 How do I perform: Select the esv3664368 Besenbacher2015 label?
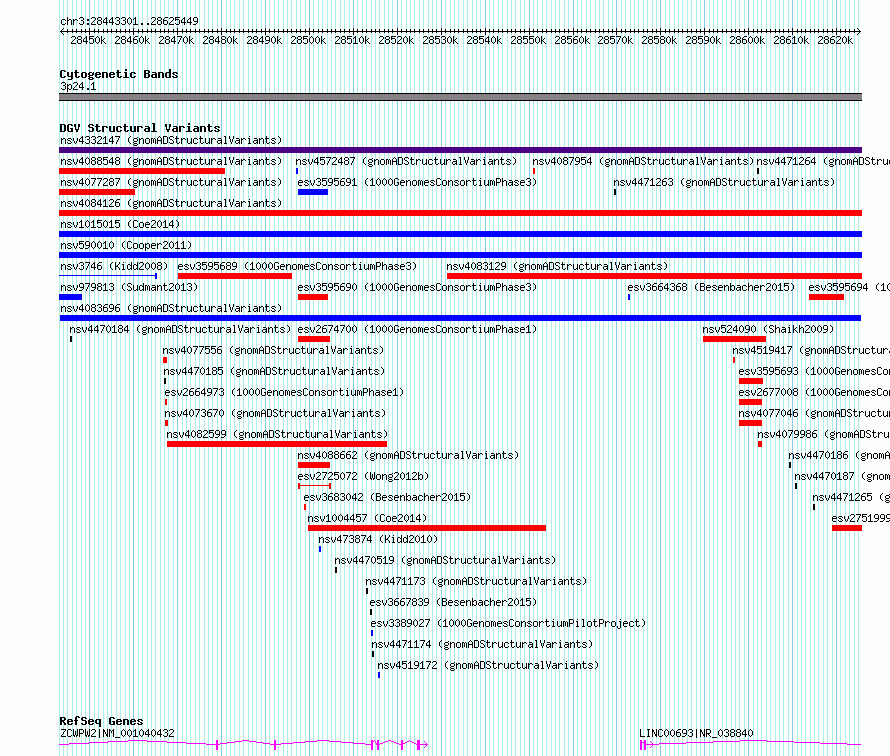(x=711, y=287)
